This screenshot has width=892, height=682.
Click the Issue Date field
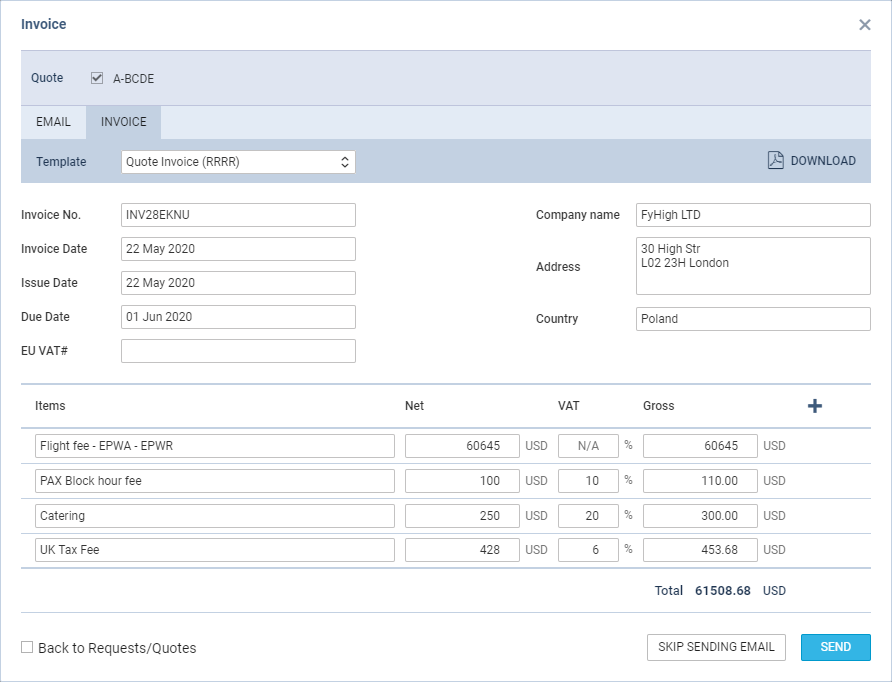238,283
